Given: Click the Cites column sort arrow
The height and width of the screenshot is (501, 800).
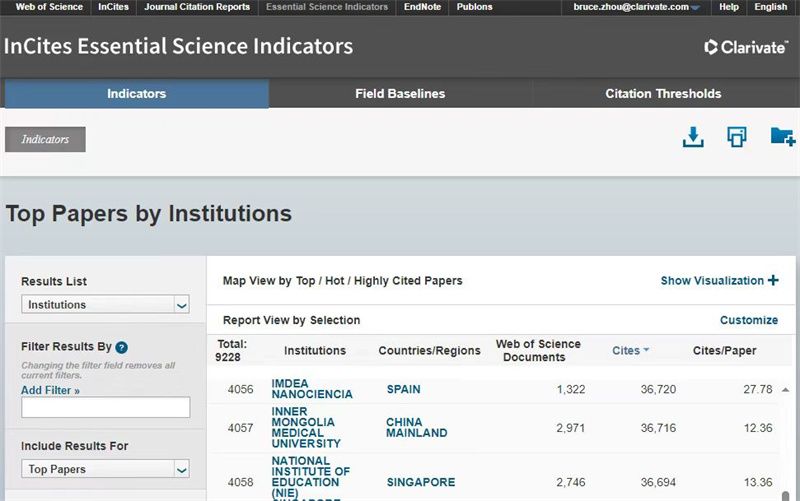Looking at the screenshot, I should pyautogui.click(x=646, y=350).
